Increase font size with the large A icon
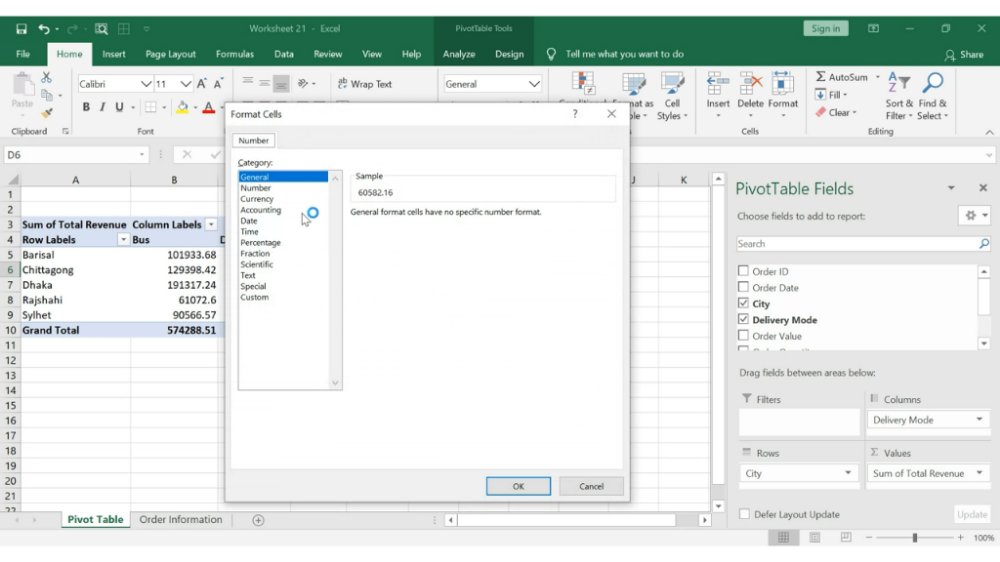 202,84
